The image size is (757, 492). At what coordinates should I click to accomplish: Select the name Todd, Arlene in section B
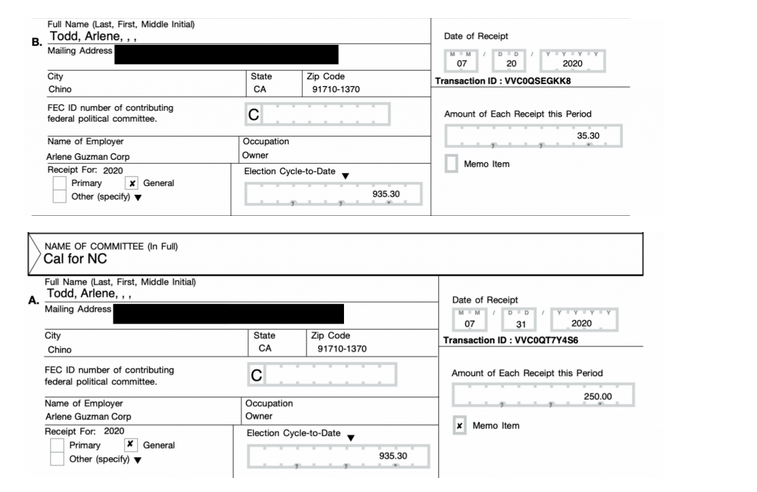[x=93, y=36]
